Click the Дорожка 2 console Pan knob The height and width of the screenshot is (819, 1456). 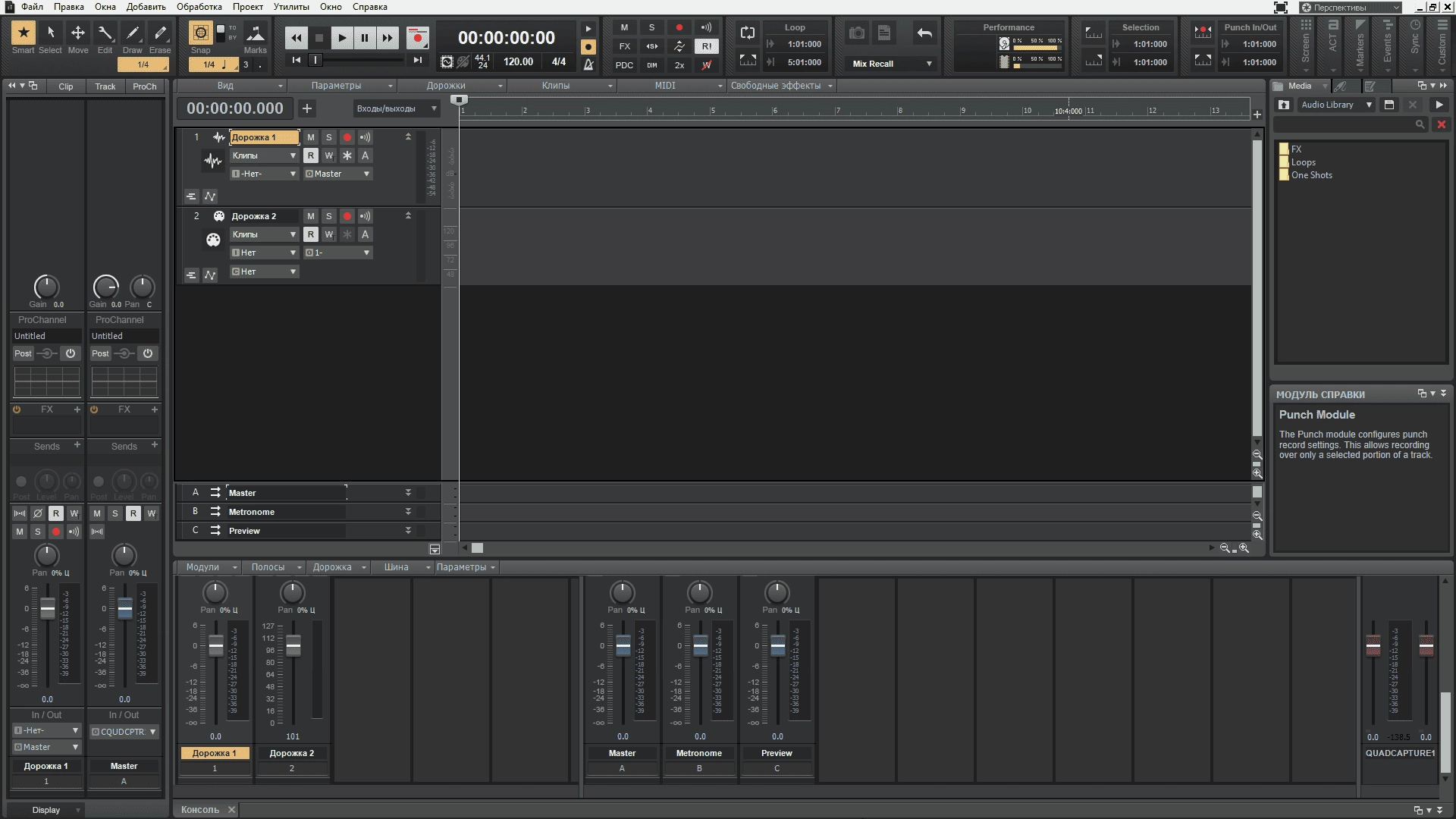(x=293, y=591)
